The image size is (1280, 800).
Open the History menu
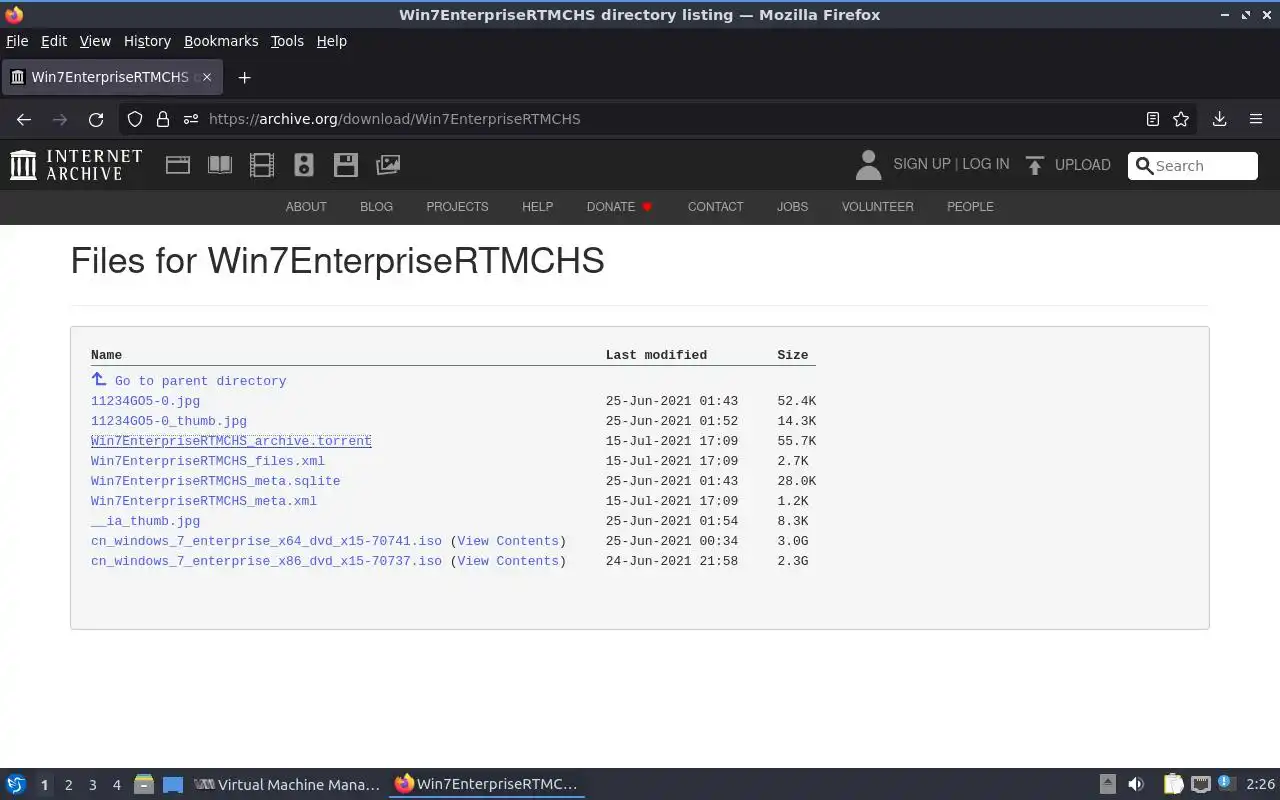(x=147, y=41)
